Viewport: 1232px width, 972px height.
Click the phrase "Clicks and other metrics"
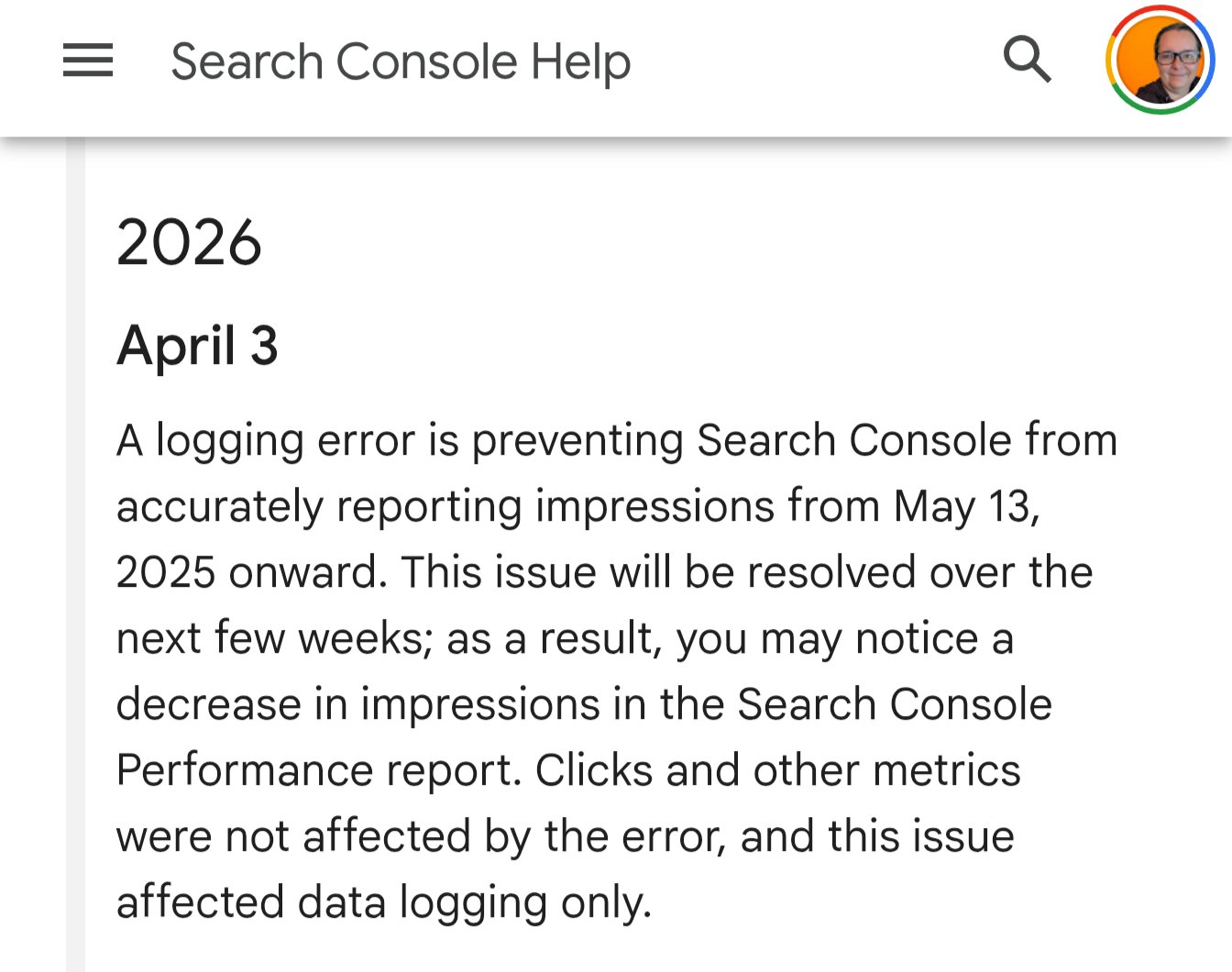click(777, 771)
